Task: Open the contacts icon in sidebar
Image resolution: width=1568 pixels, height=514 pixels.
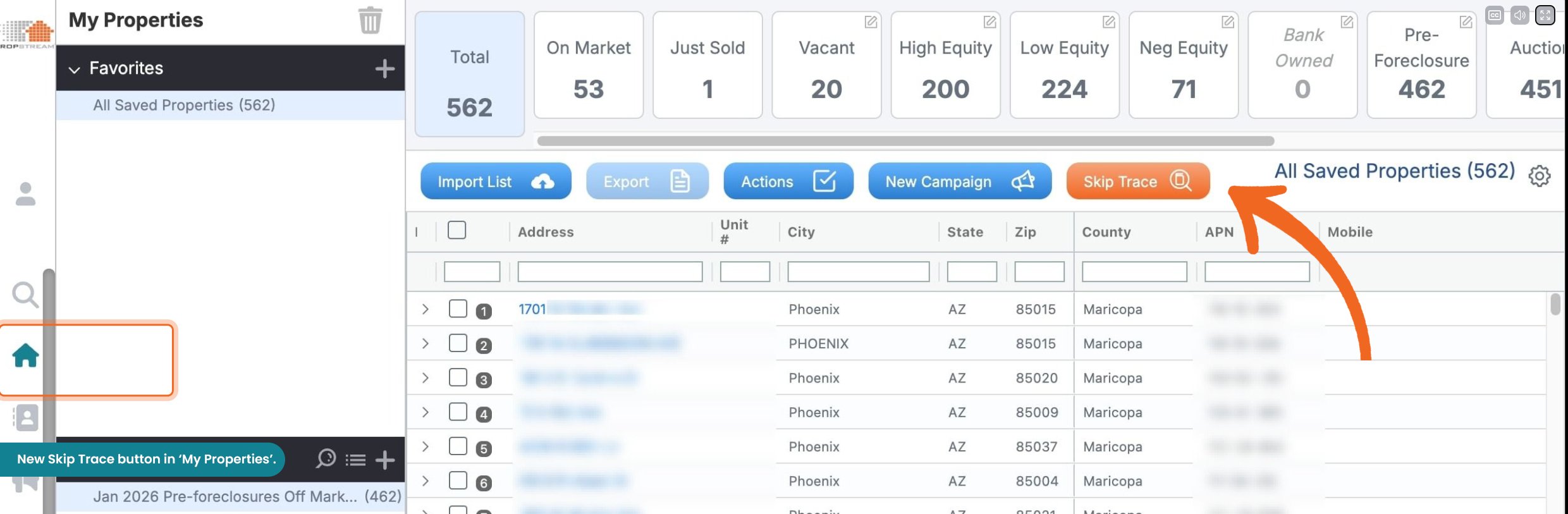Action: click(x=27, y=418)
